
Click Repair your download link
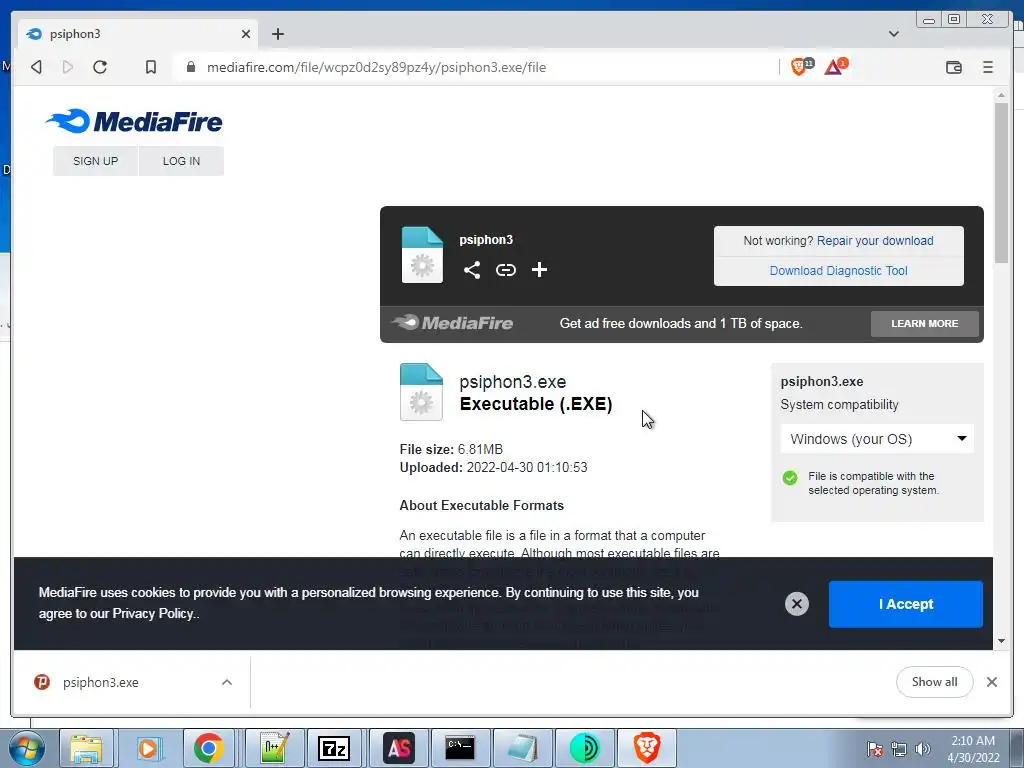click(874, 241)
